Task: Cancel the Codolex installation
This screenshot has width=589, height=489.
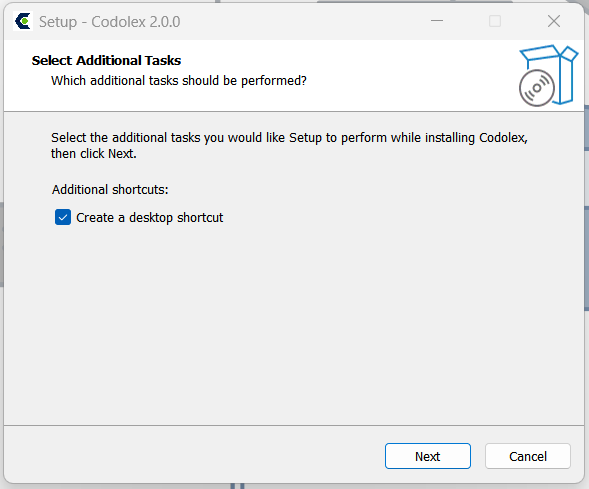Action: point(528,456)
